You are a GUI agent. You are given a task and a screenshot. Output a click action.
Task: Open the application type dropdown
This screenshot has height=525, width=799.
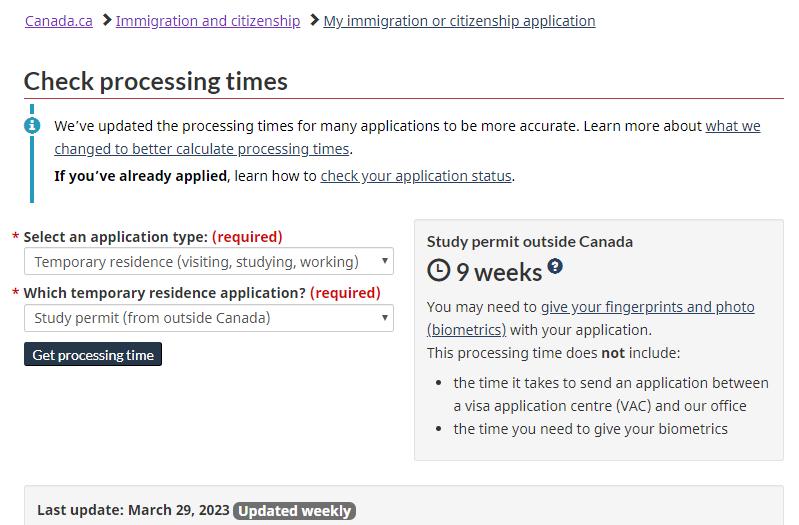click(208, 262)
